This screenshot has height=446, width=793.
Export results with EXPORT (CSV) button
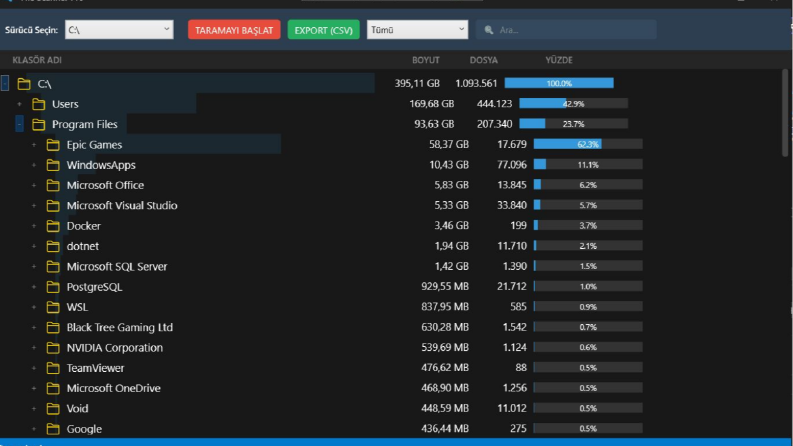(323, 30)
